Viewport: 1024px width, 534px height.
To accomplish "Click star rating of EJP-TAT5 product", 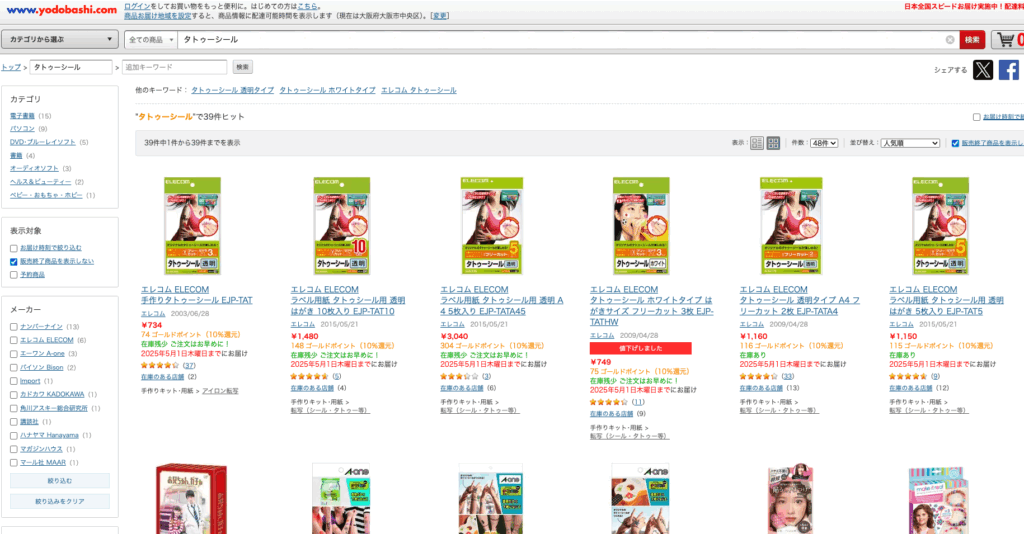I will click(908, 377).
